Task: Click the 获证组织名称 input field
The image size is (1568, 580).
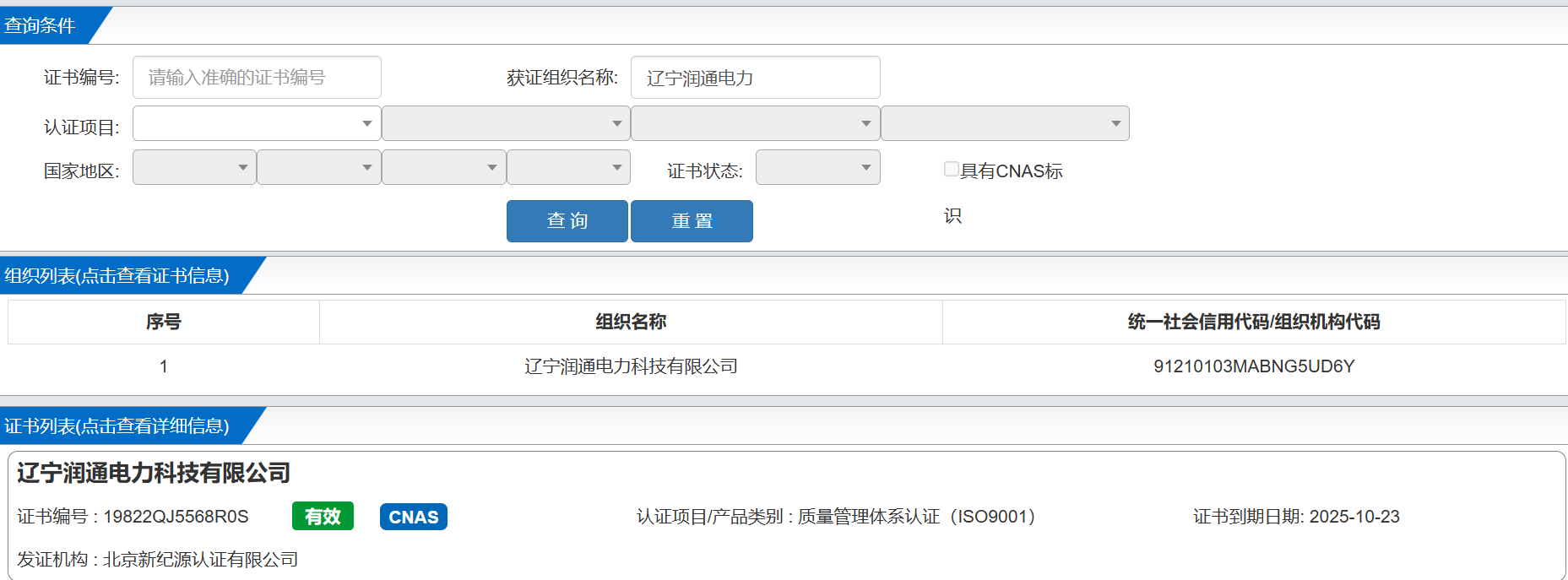Action: click(x=756, y=78)
